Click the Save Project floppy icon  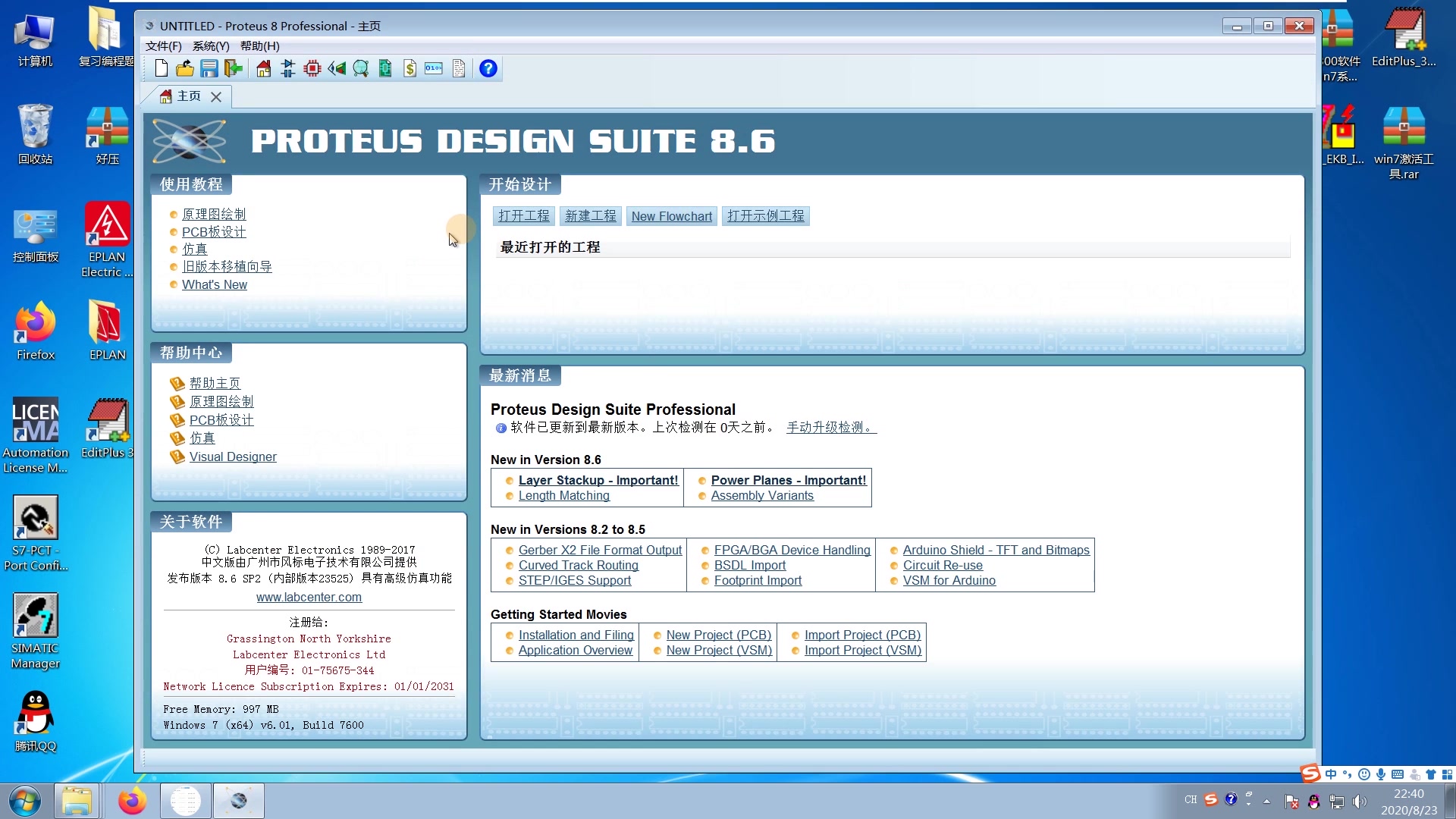click(x=209, y=69)
